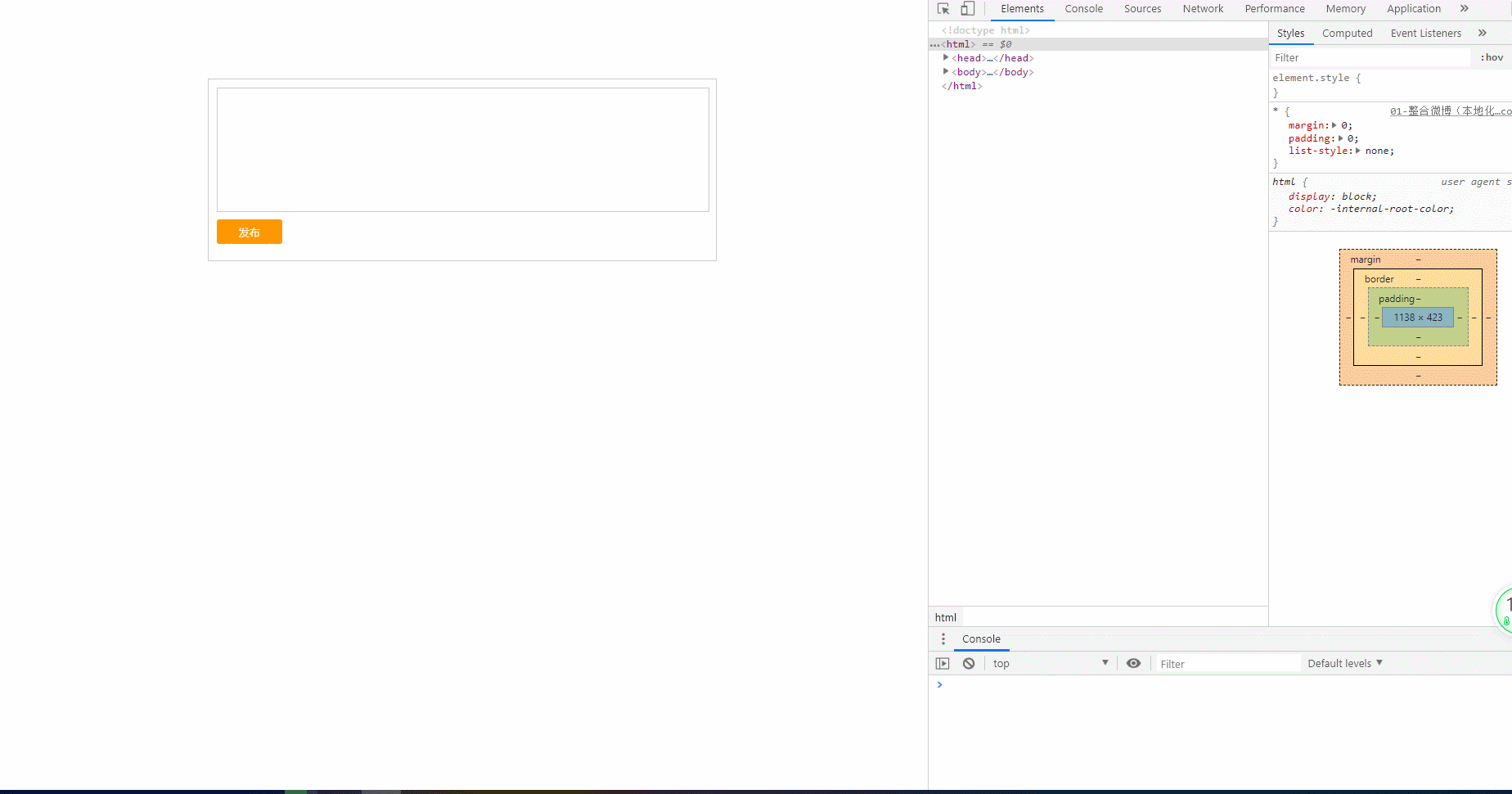This screenshot has height=794, width=1512.
Task: Select the doctype html line
Action: (x=986, y=30)
